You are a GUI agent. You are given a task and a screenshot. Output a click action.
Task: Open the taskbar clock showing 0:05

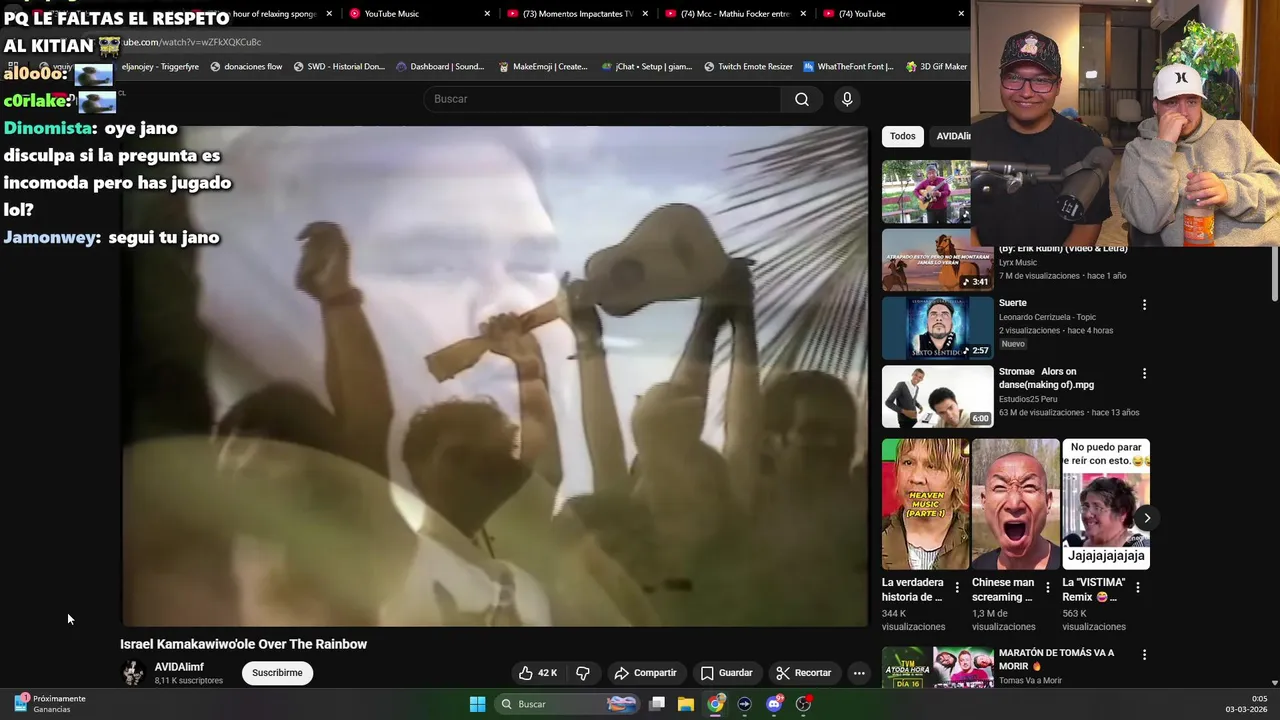point(1247,704)
